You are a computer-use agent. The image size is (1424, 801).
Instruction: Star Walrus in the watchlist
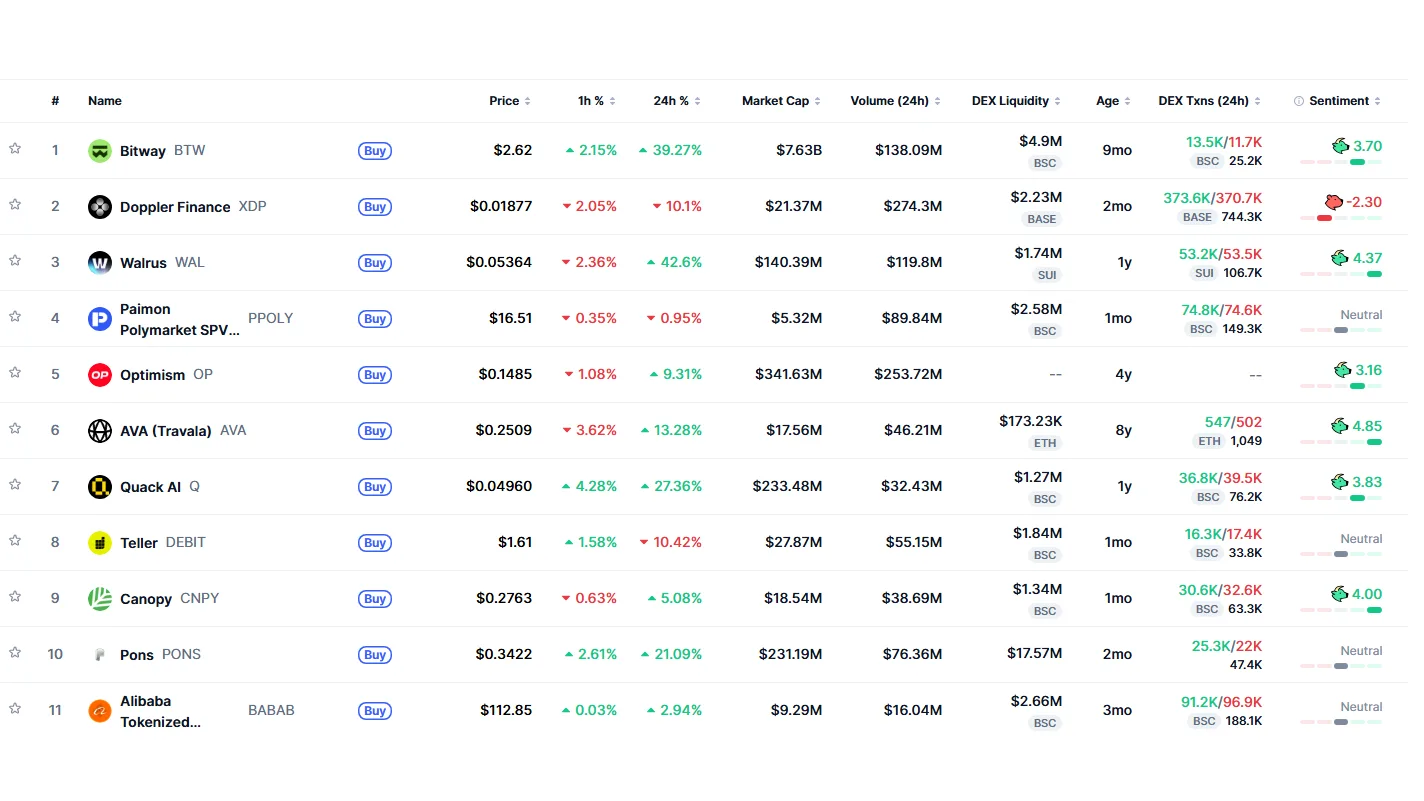pos(15,260)
